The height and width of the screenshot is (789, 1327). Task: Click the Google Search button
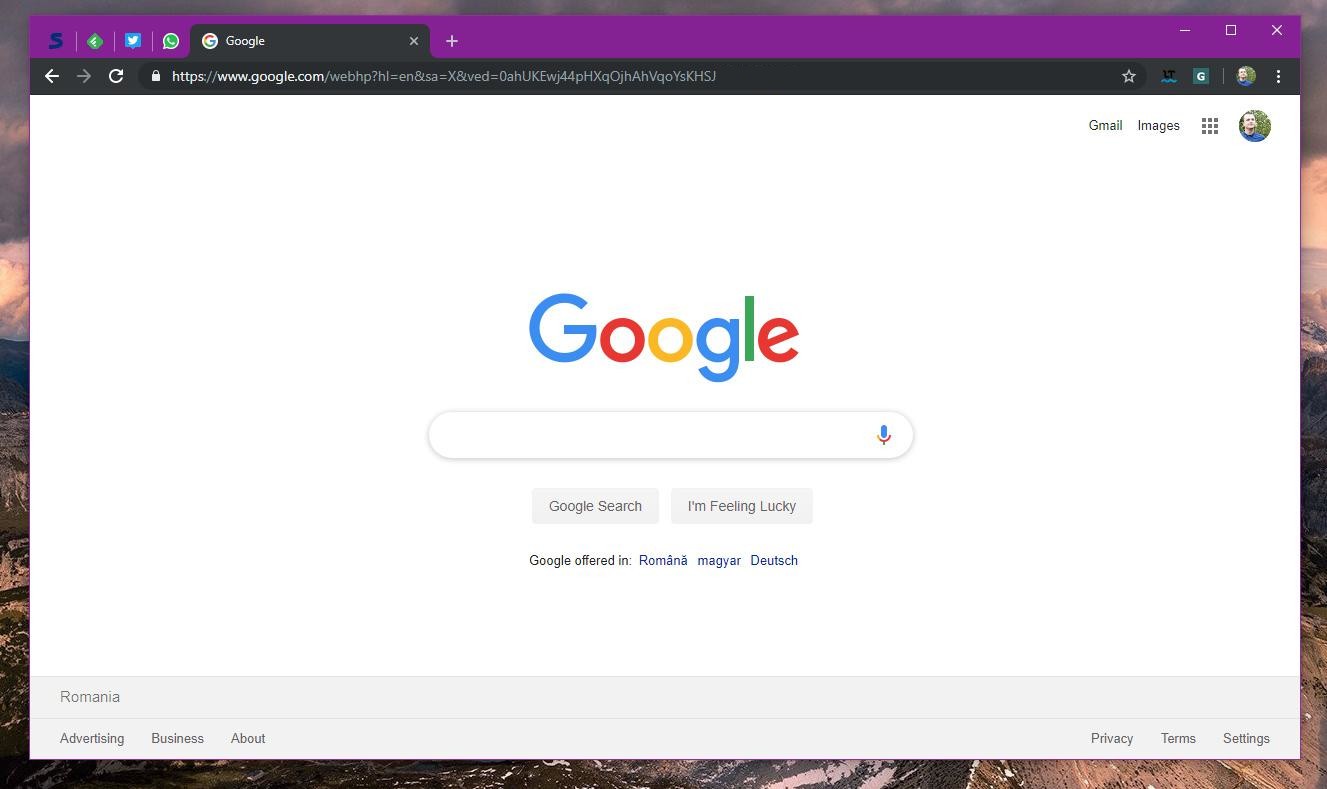pyautogui.click(x=595, y=506)
